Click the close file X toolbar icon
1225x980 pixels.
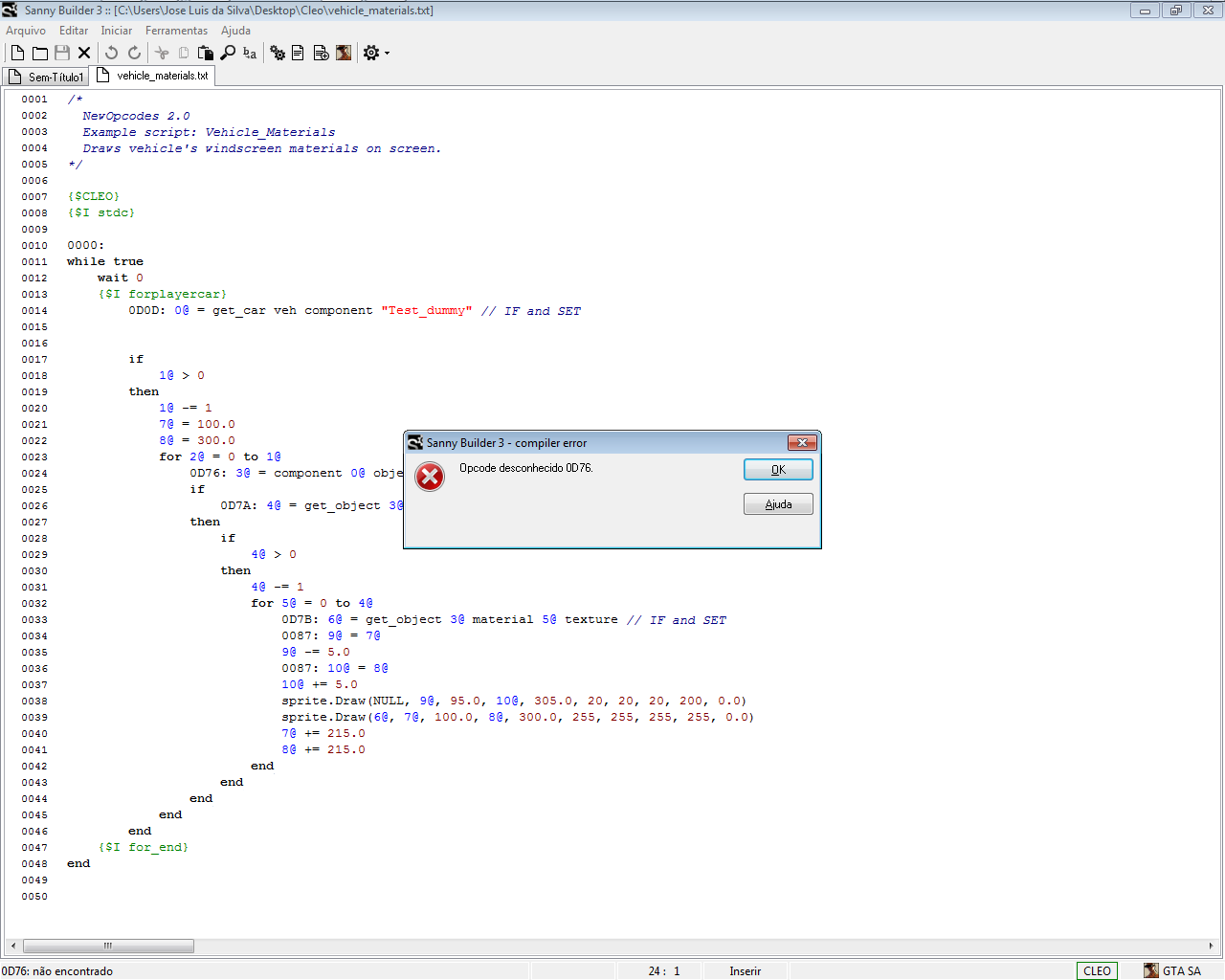click(x=84, y=53)
